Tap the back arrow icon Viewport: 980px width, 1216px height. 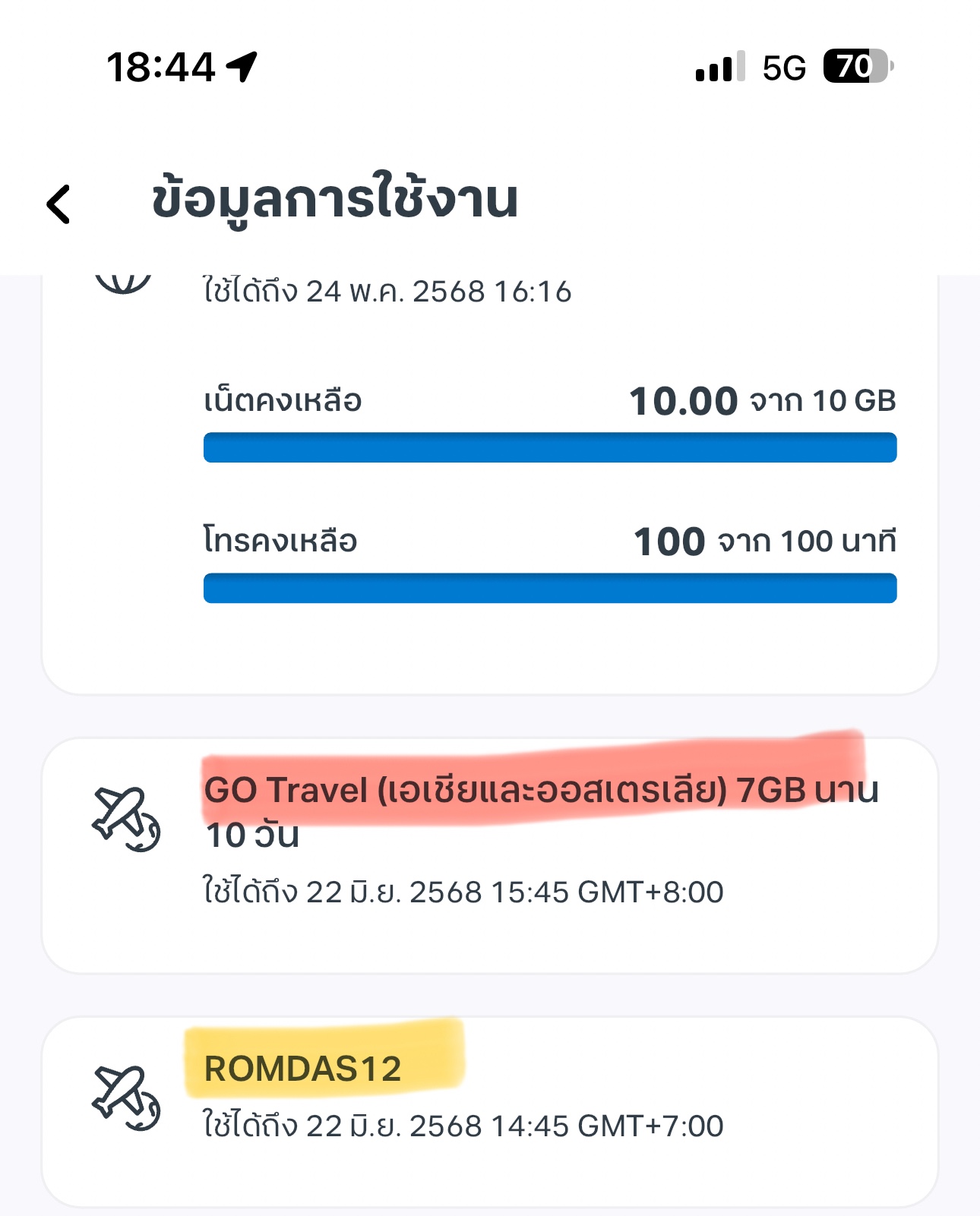pyautogui.click(x=58, y=204)
